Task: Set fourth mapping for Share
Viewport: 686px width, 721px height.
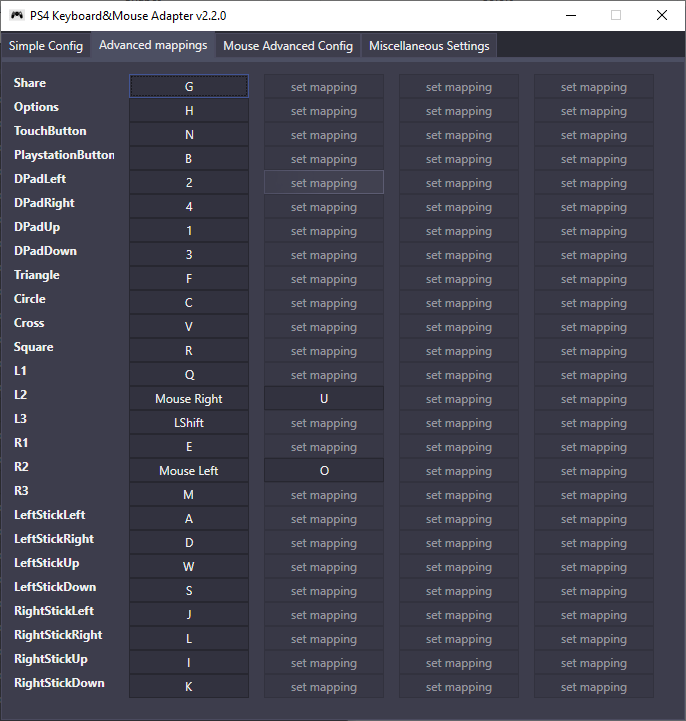Action: (x=594, y=86)
